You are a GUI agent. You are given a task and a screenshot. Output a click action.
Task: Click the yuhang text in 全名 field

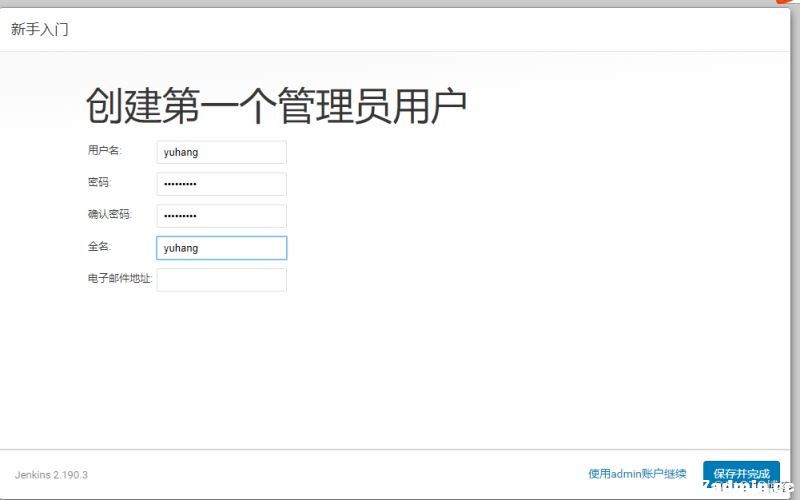(181, 248)
